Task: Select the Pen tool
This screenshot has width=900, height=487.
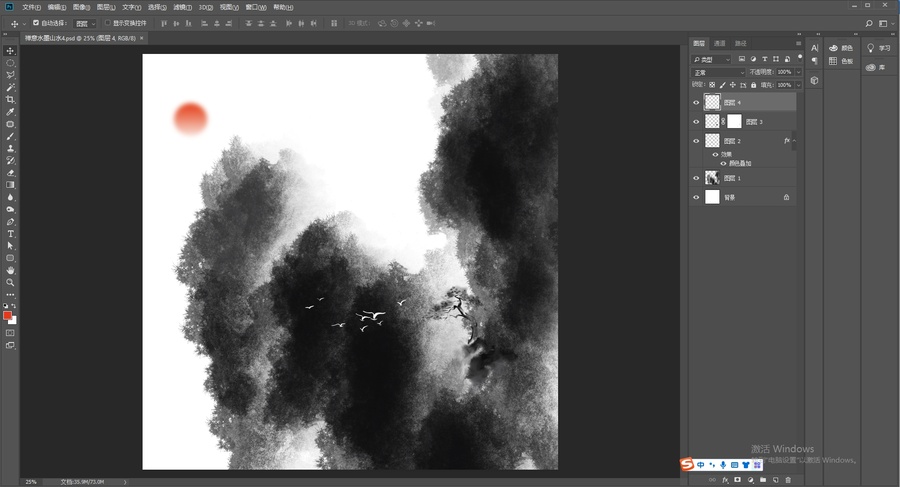Action: (10, 222)
